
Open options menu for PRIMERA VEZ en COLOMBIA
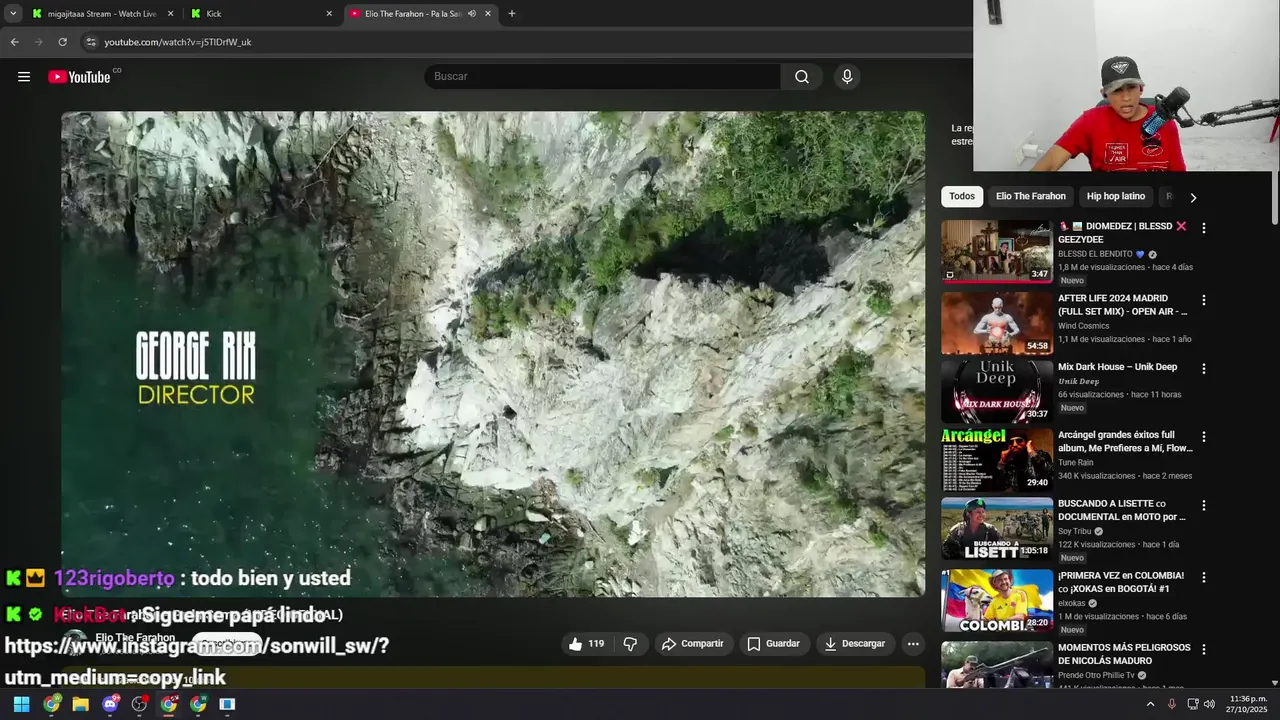(1203, 577)
